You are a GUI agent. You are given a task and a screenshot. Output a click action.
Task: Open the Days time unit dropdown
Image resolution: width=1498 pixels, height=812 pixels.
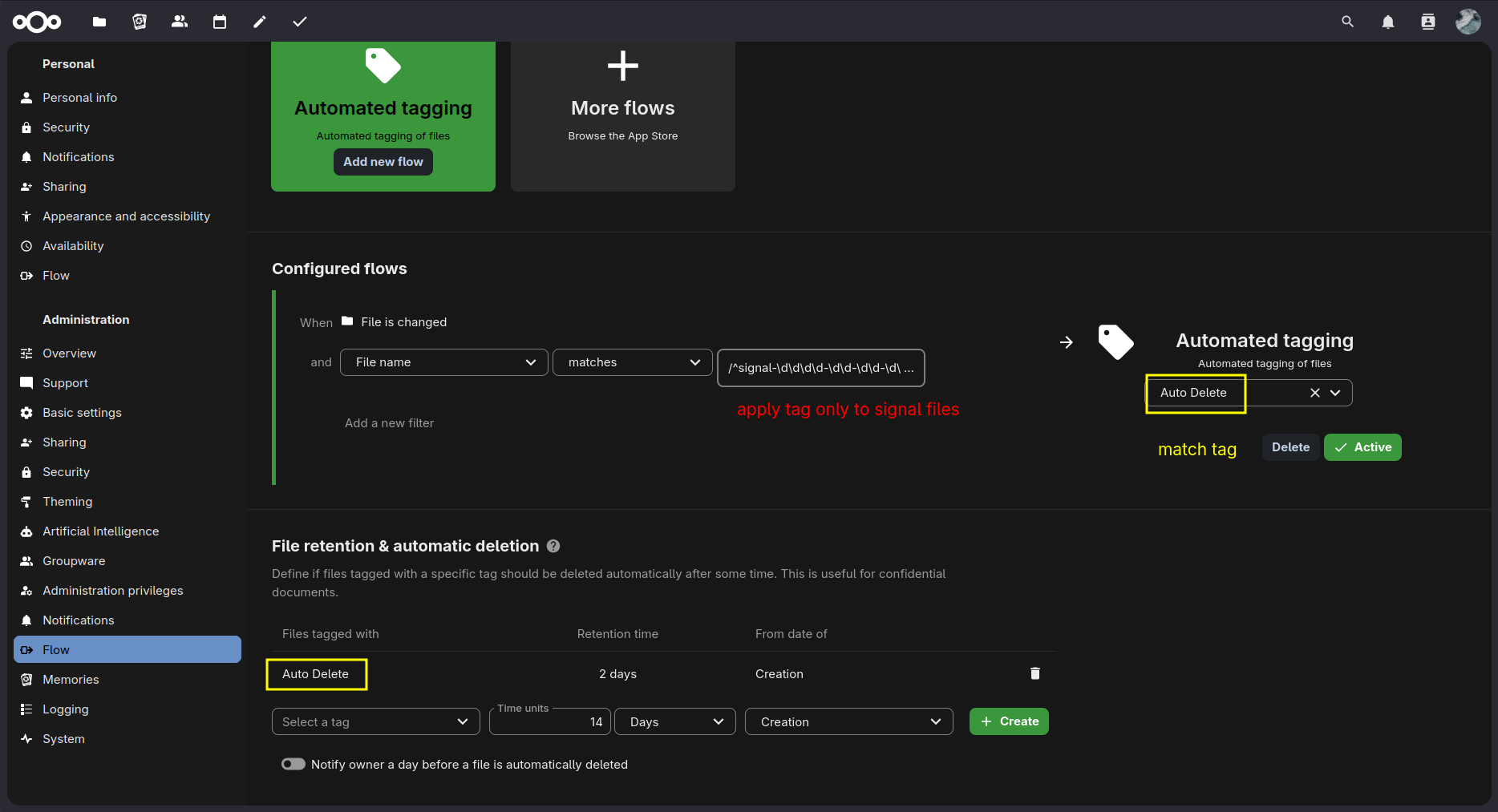(x=675, y=721)
